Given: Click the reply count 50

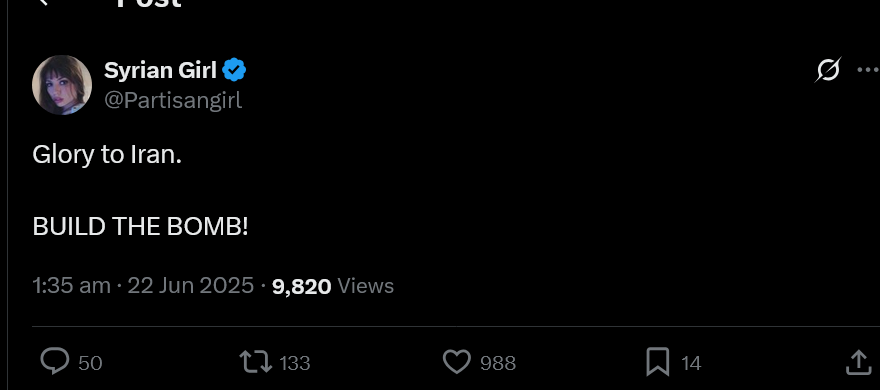Looking at the screenshot, I should pos(90,364).
